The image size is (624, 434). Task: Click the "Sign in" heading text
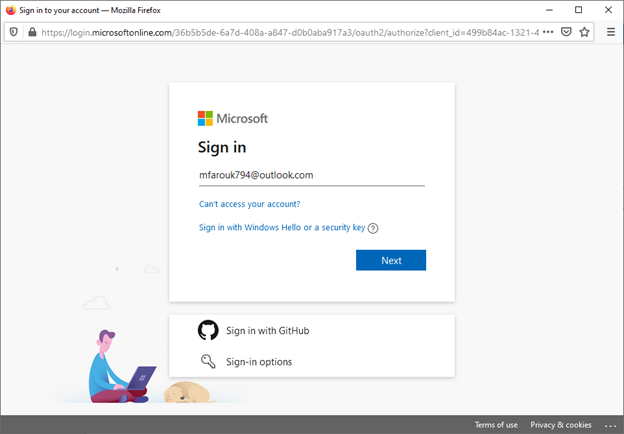222,148
